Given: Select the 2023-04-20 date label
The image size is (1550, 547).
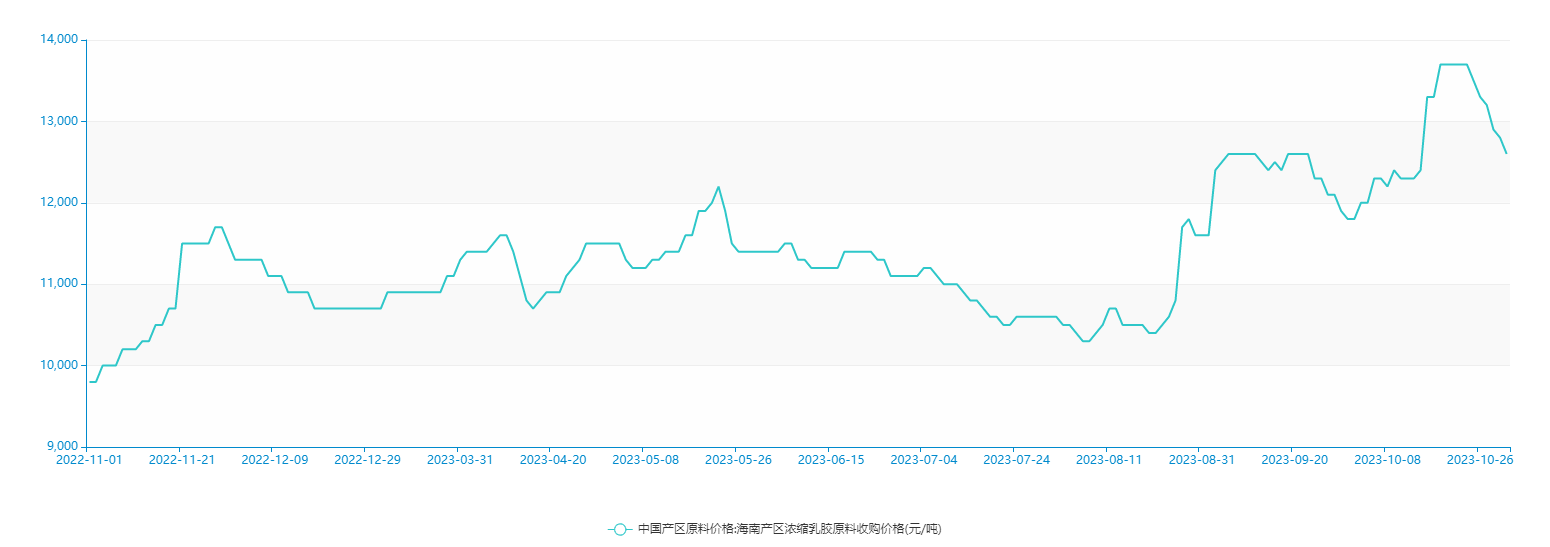Looking at the screenshot, I should (x=552, y=460).
